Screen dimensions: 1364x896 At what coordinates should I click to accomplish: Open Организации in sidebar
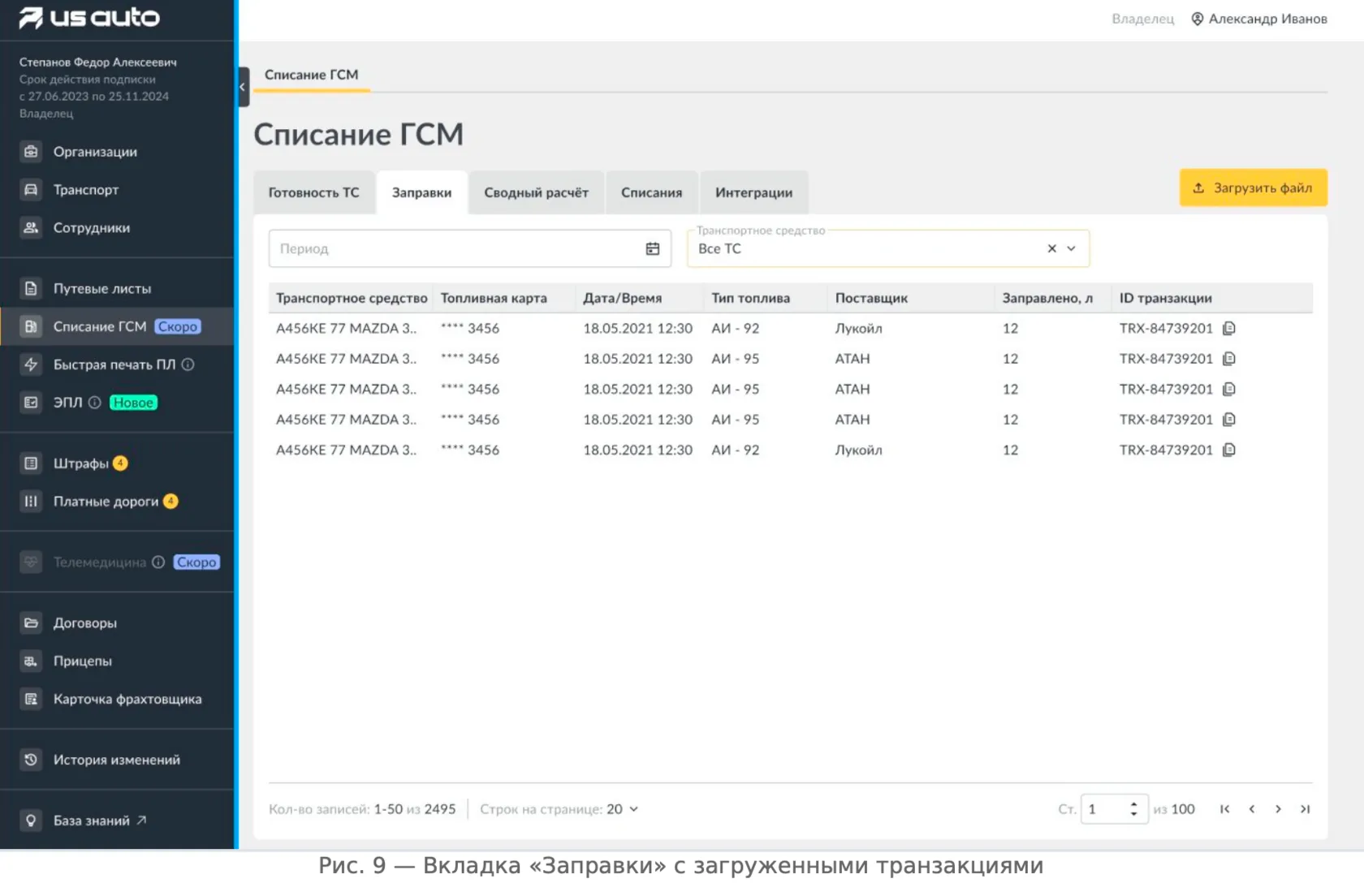95,152
